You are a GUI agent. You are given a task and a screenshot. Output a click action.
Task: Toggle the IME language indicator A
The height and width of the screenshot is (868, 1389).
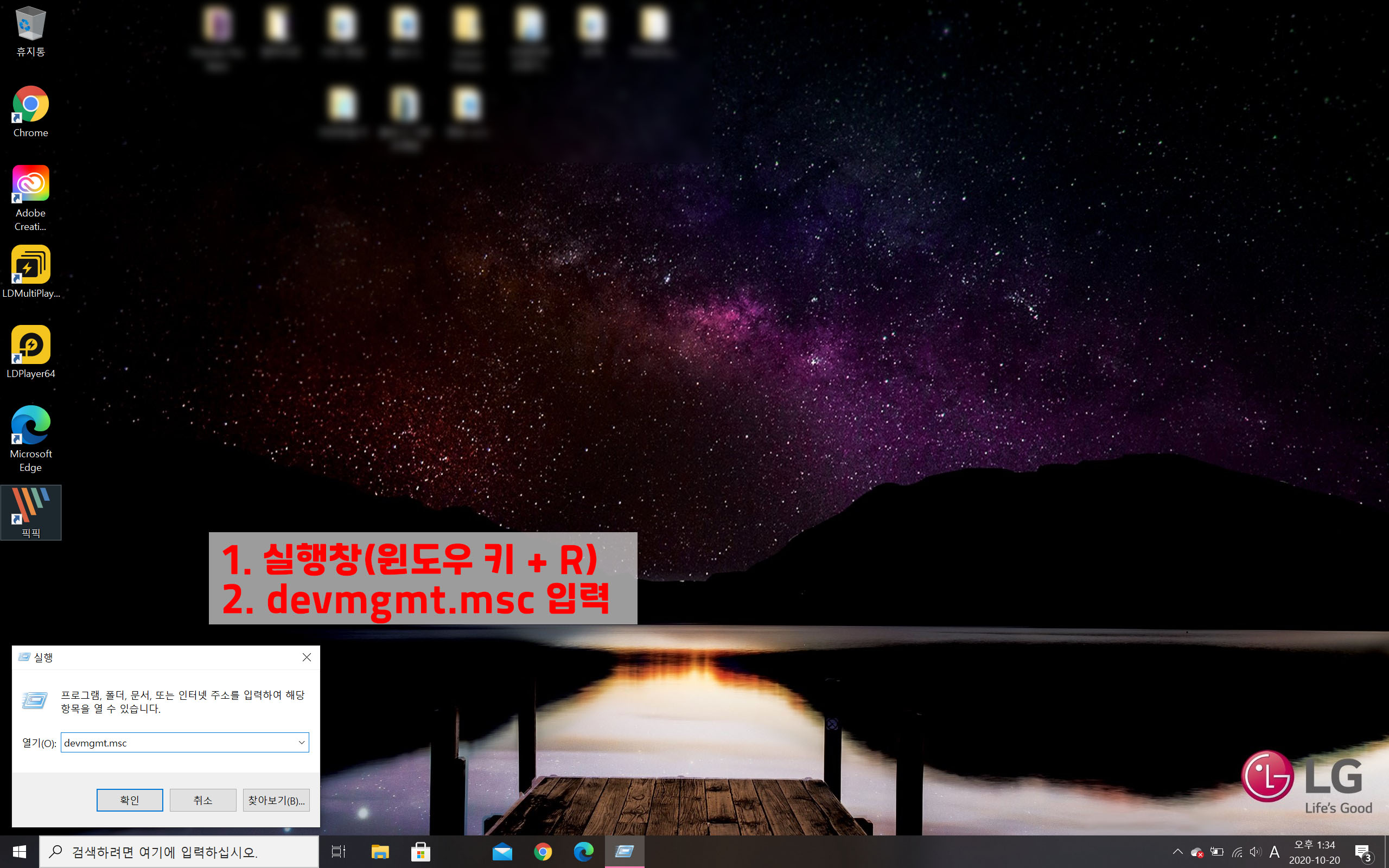click(x=1274, y=852)
